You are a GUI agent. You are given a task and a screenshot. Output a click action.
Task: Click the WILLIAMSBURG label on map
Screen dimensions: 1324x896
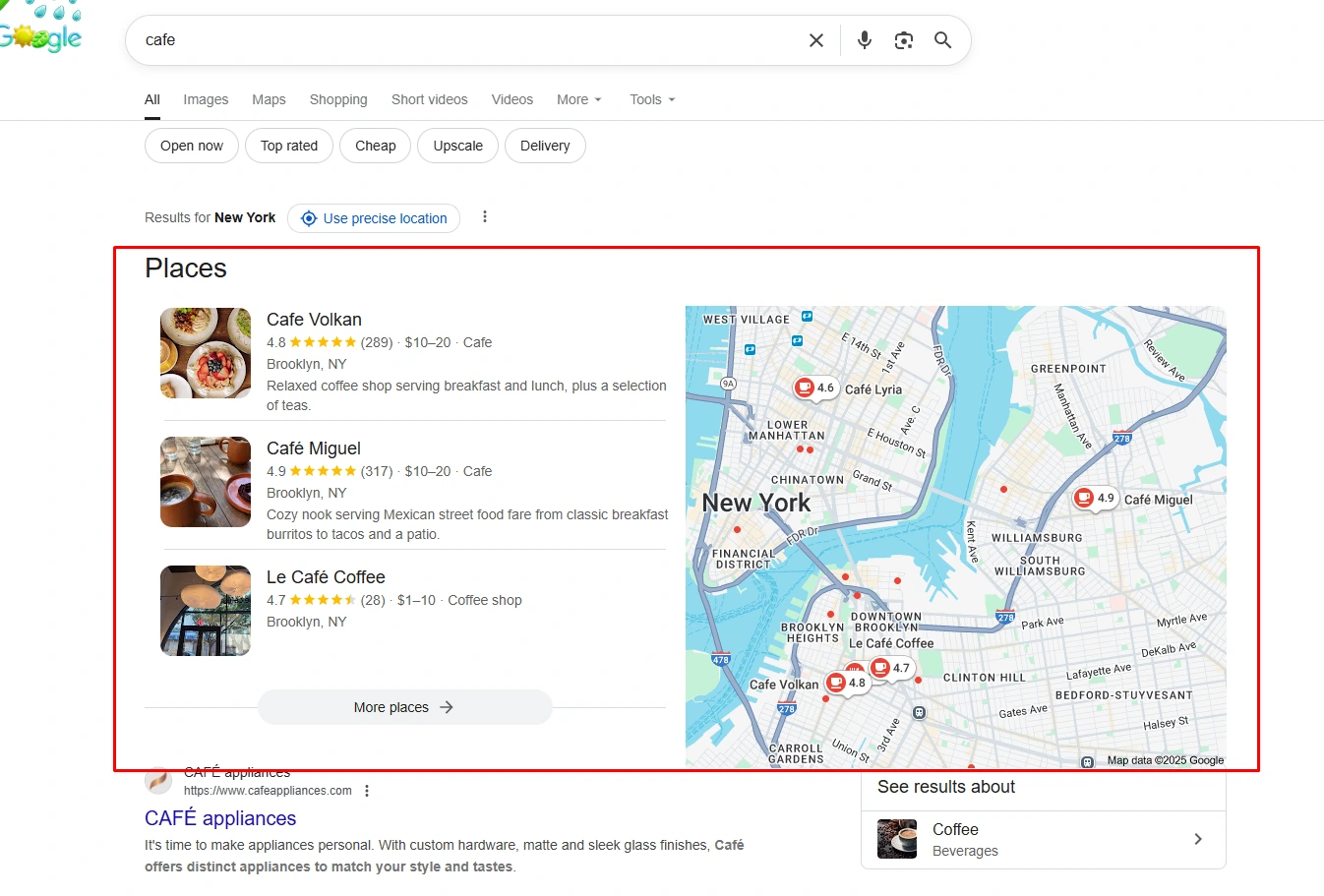point(1037,538)
